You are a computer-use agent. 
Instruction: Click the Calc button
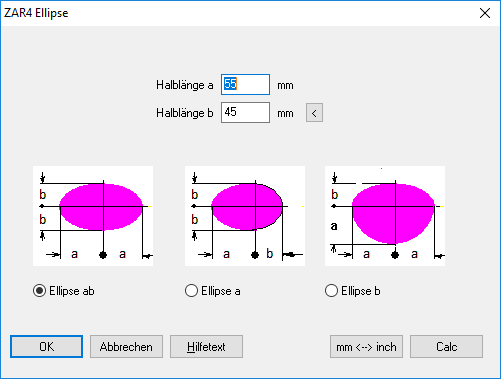tap(446, 347)
